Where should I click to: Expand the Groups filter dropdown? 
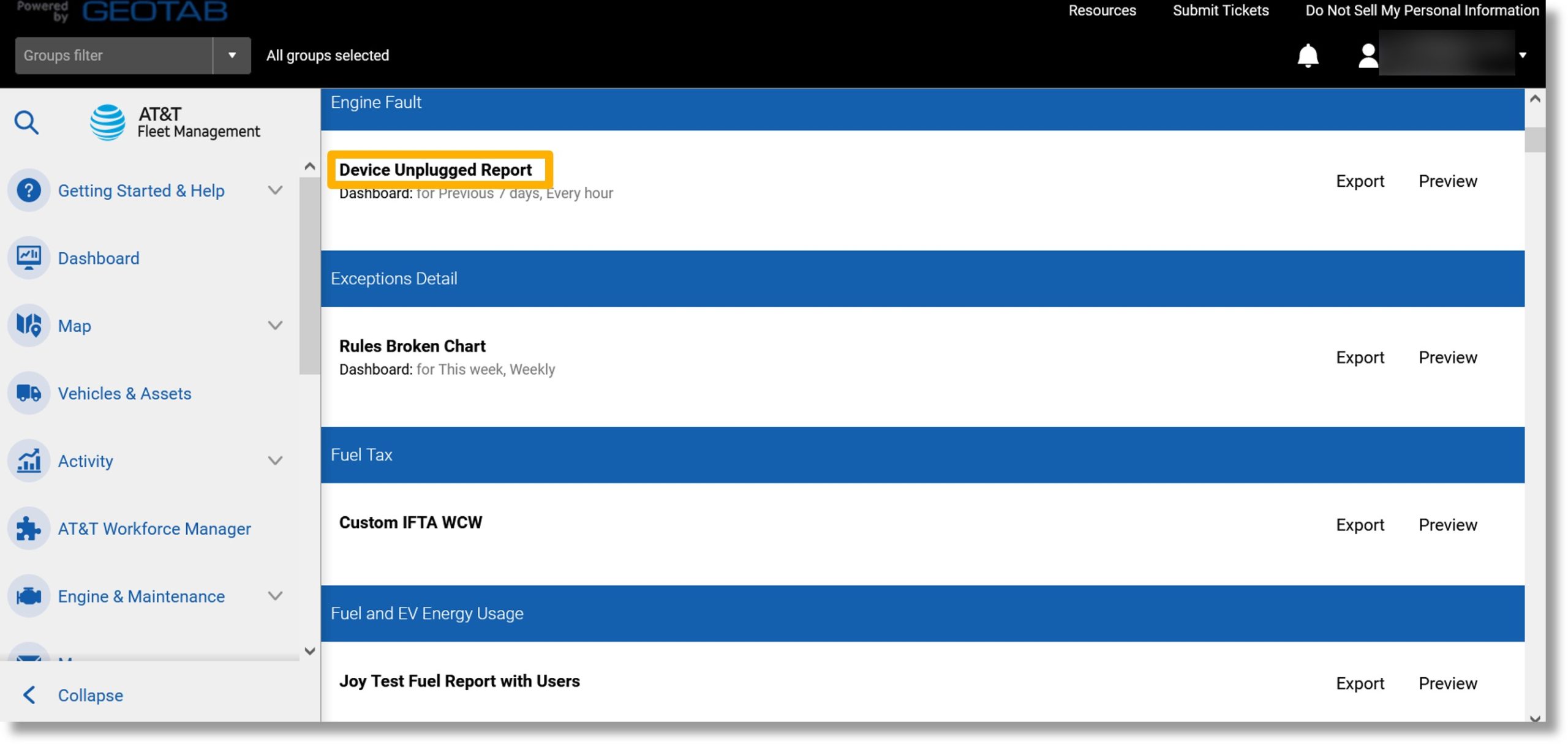click(x=230, y=55)
